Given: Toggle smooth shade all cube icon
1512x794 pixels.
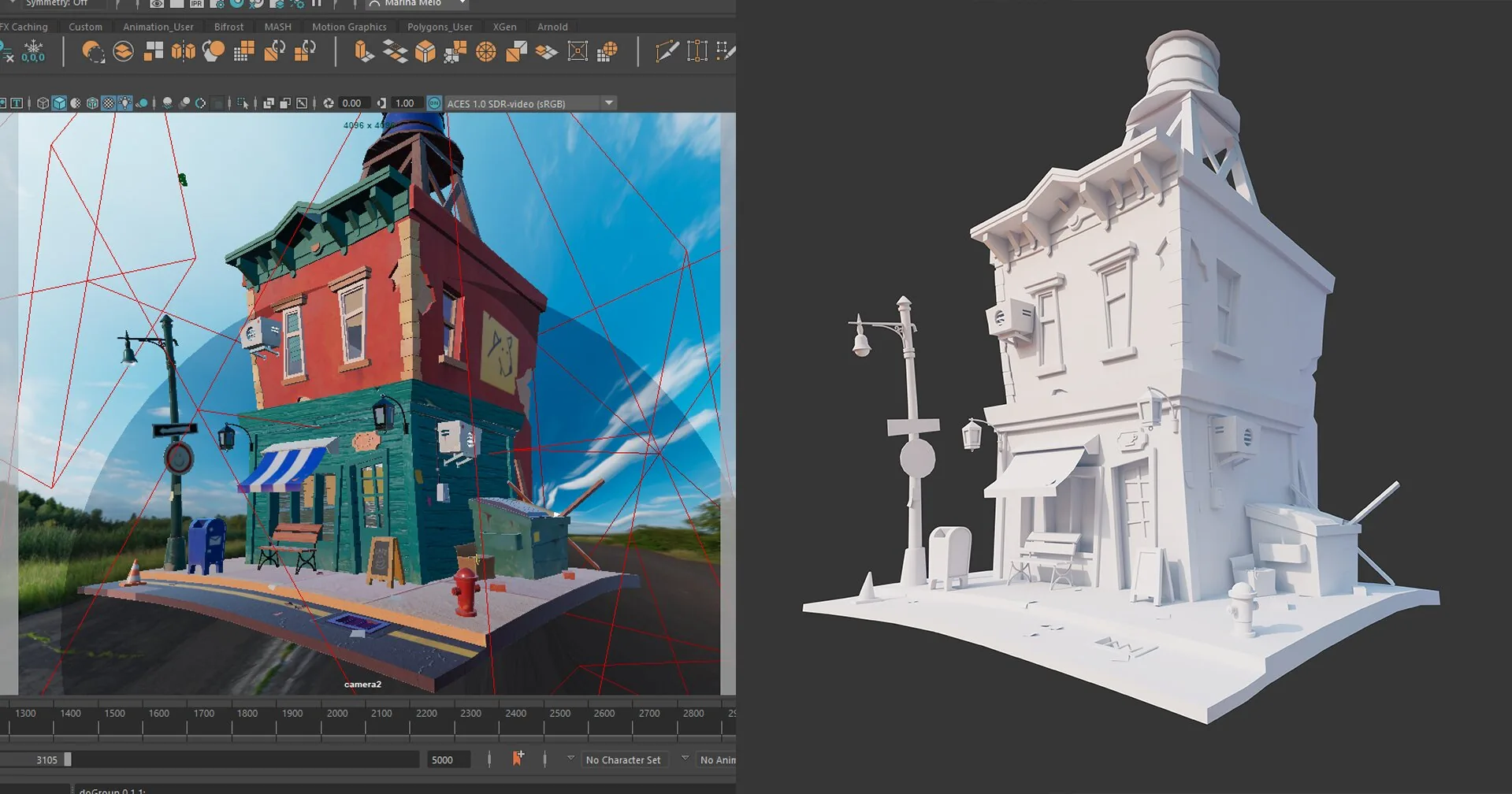Looking at the screenshot, I should 59,103.
